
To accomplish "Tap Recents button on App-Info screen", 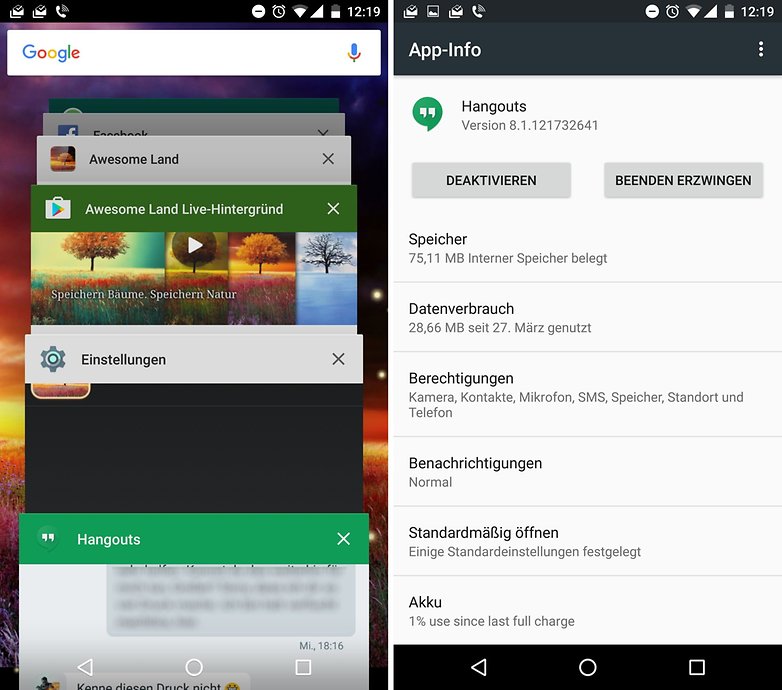I will [x=697, y=667].
